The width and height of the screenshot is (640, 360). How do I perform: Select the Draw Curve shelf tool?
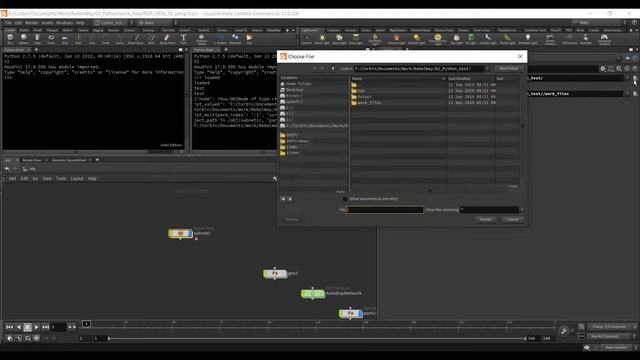pos(136,39)
